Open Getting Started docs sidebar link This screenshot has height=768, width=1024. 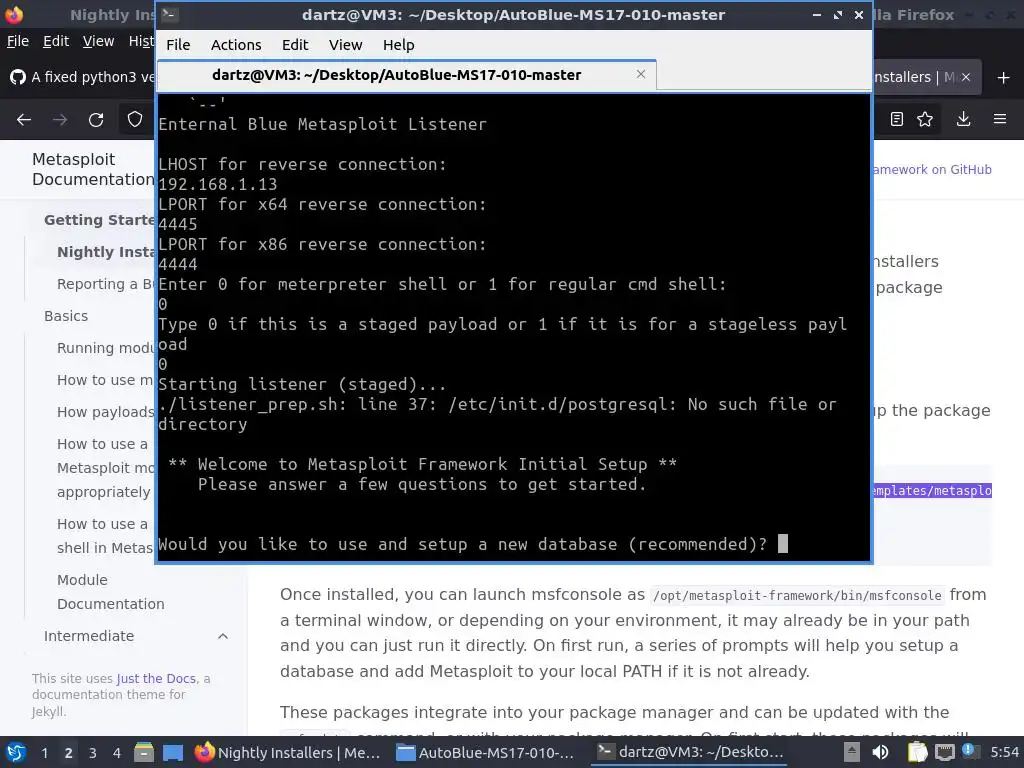click(x=99, y=220)
